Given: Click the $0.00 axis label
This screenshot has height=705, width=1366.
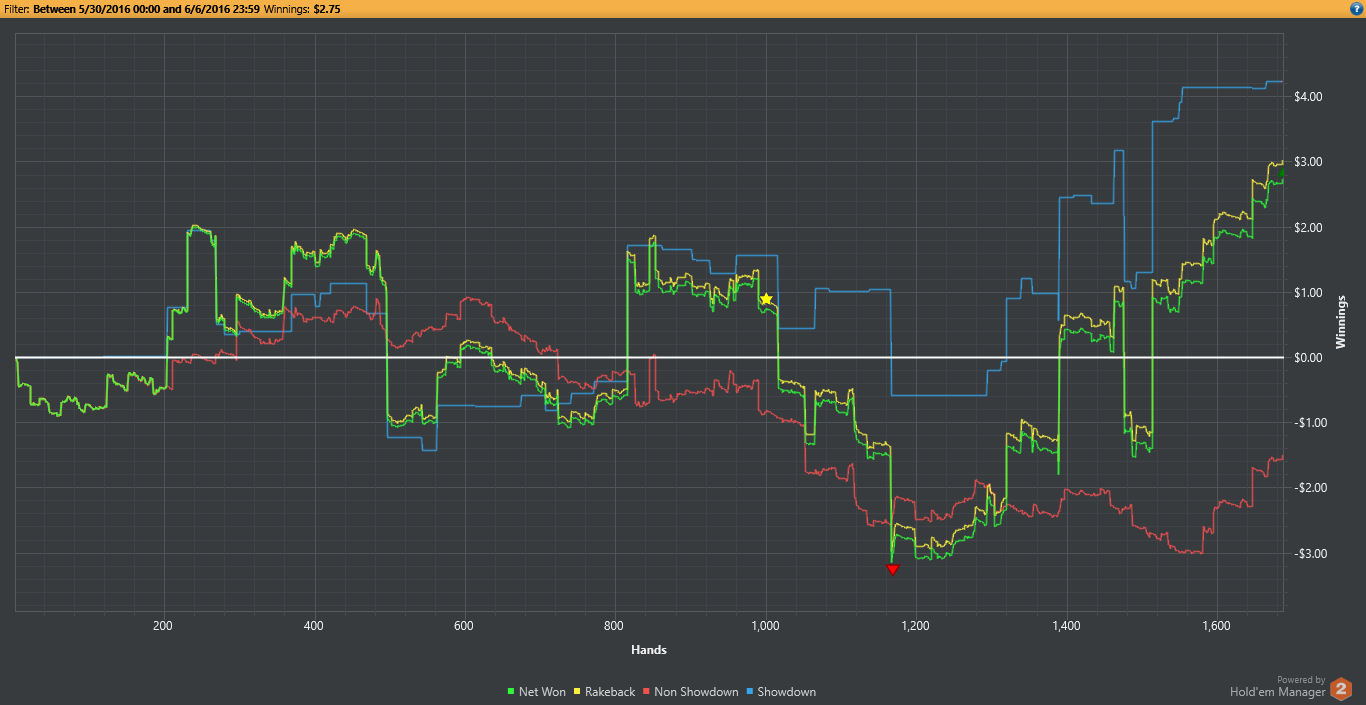Looking at the screenshot, I should [1308, 358].
